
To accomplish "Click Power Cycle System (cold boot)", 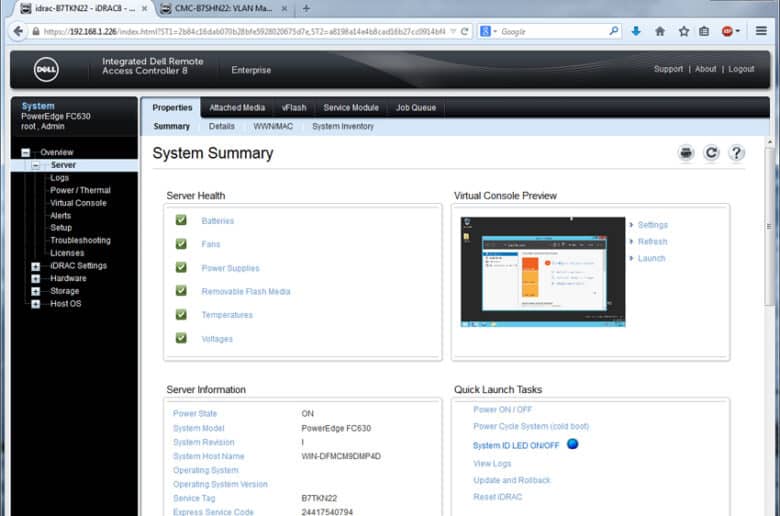I will click(x=531, y=426).
